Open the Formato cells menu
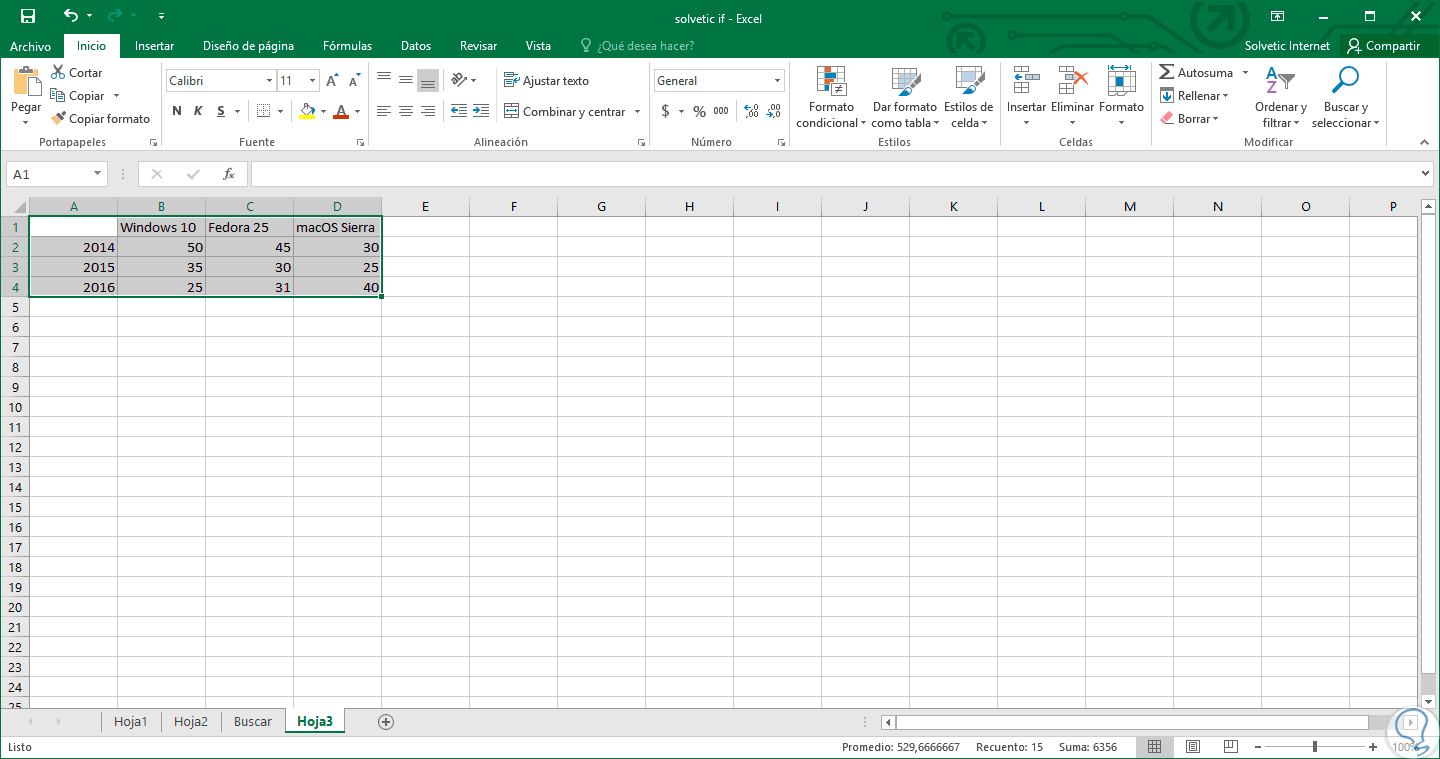This screenshot has width=1440, height=759. pyautogui.click(x=1121, y=97)
